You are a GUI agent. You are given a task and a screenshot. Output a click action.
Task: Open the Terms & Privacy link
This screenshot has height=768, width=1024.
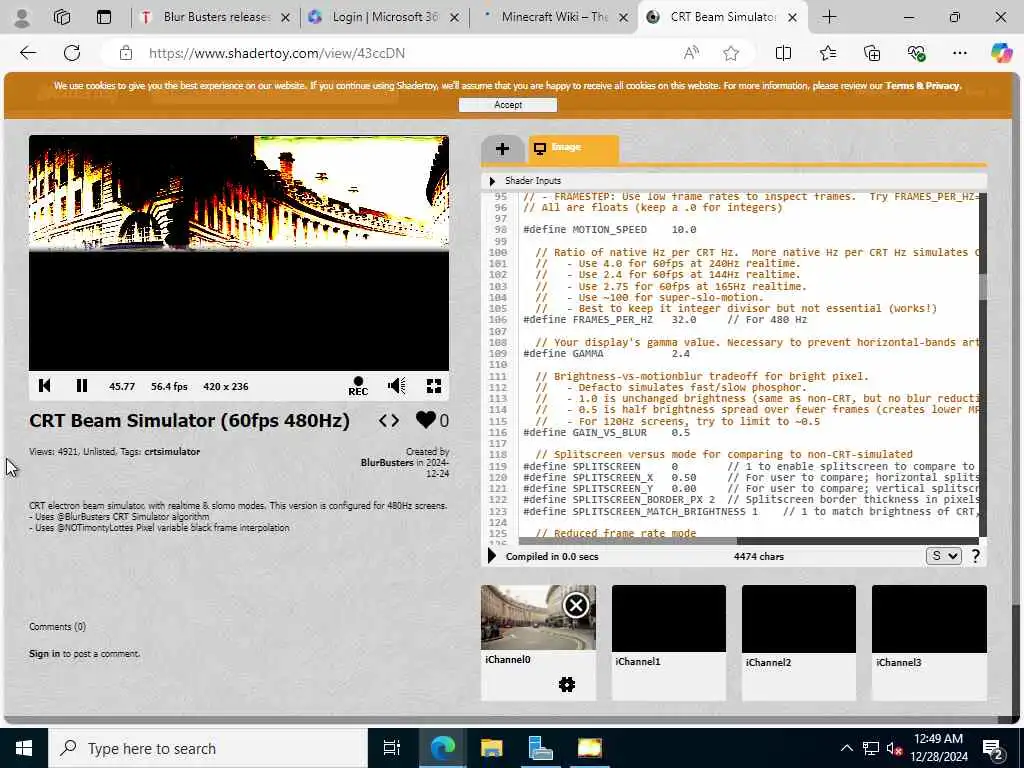pyautogui.click(x=923, y=86)
